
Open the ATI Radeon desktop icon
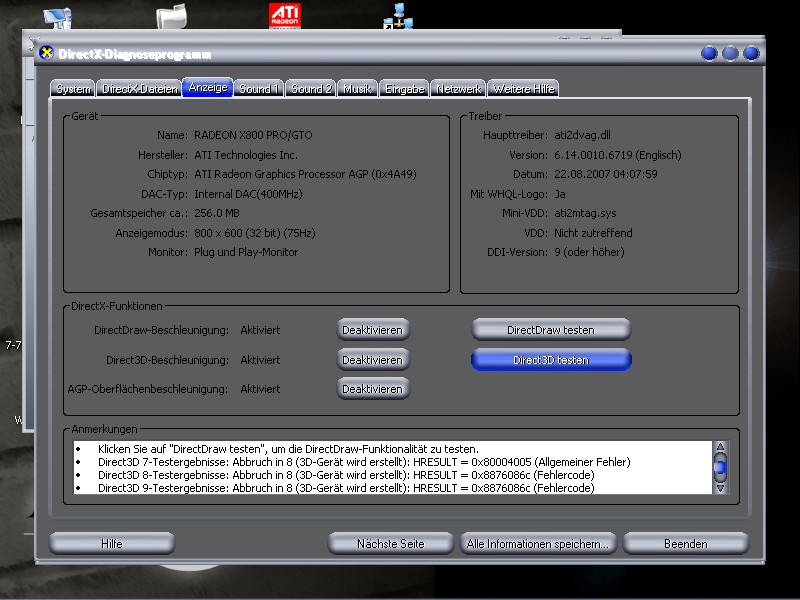point(285,16)
